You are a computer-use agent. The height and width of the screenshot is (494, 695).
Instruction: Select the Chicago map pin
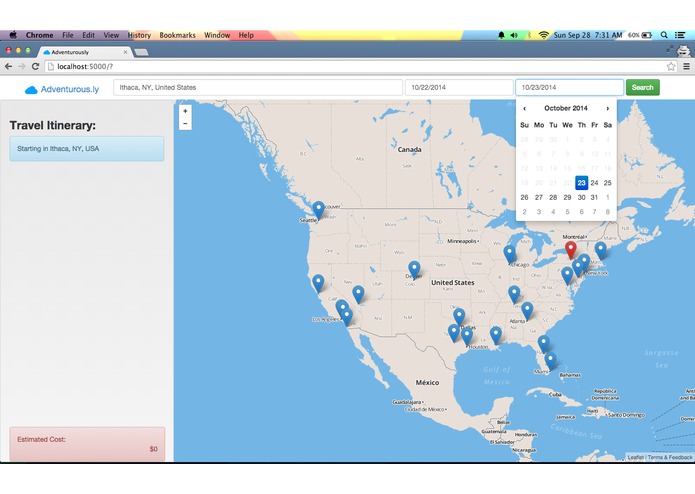pos(510,255)
